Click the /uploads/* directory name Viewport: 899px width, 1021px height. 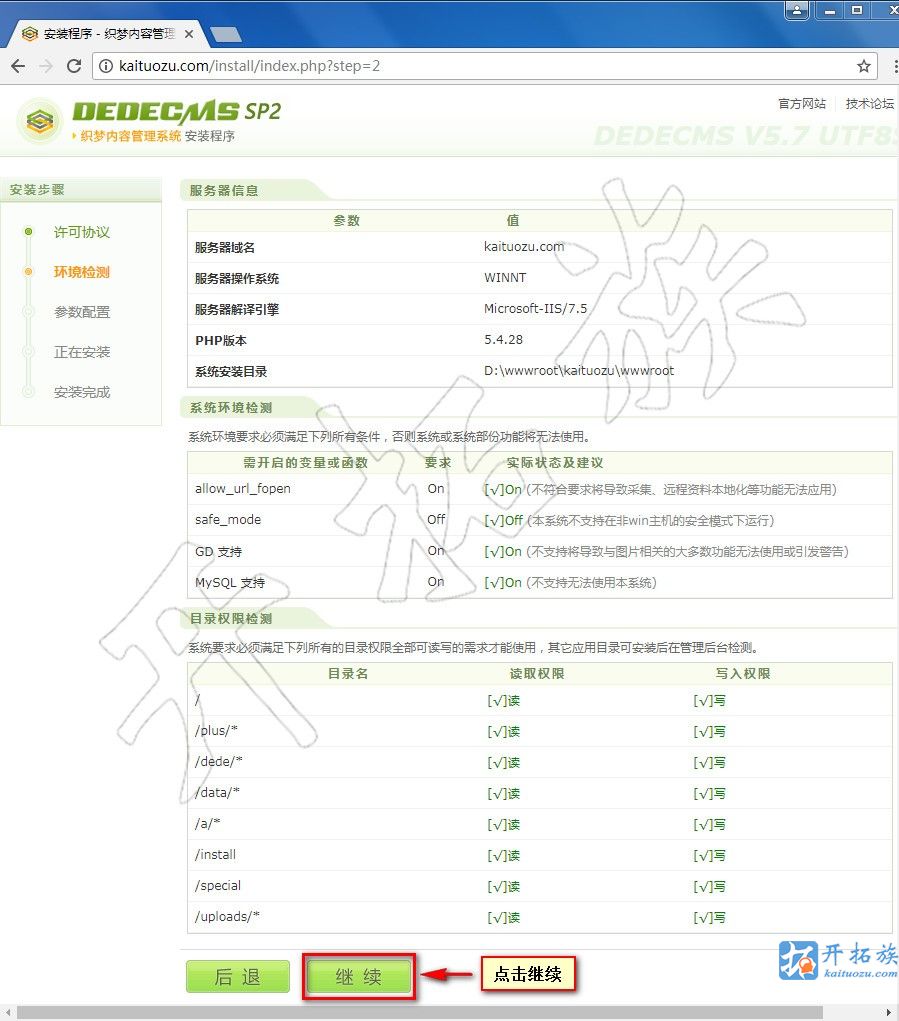coord(227,916)
